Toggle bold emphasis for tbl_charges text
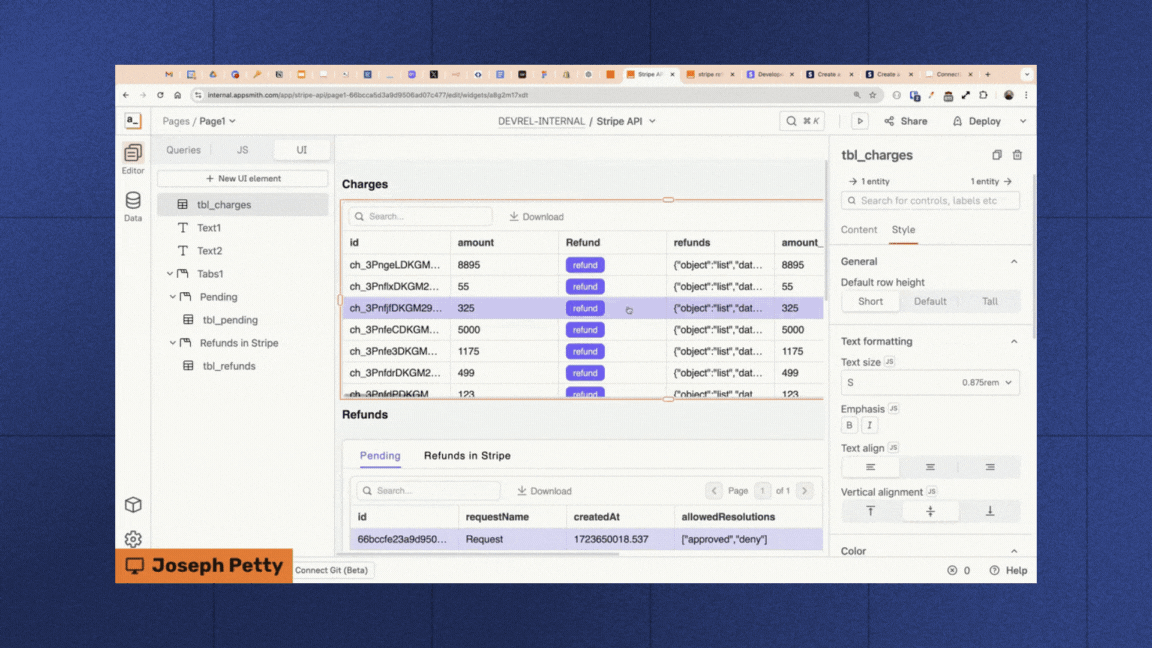 tap(848, 425)
